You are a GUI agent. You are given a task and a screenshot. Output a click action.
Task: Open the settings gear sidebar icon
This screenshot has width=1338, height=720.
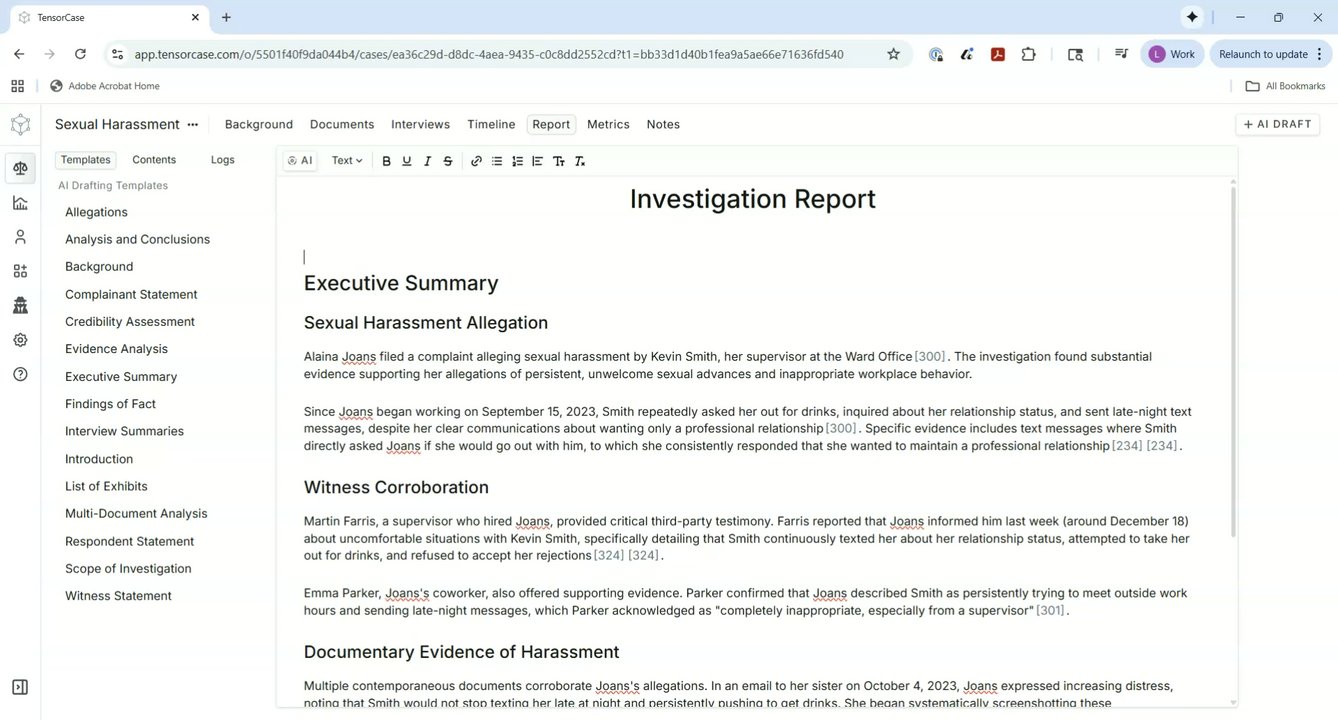(20, 340)
